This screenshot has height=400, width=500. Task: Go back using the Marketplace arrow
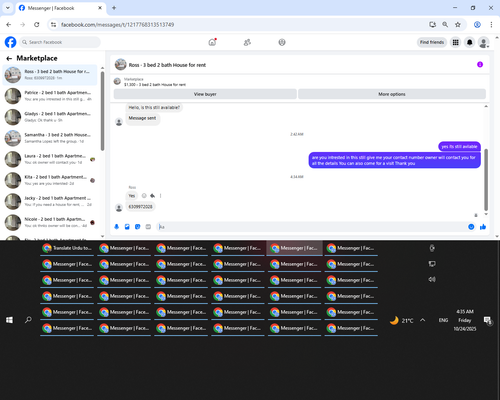[9, 59]
